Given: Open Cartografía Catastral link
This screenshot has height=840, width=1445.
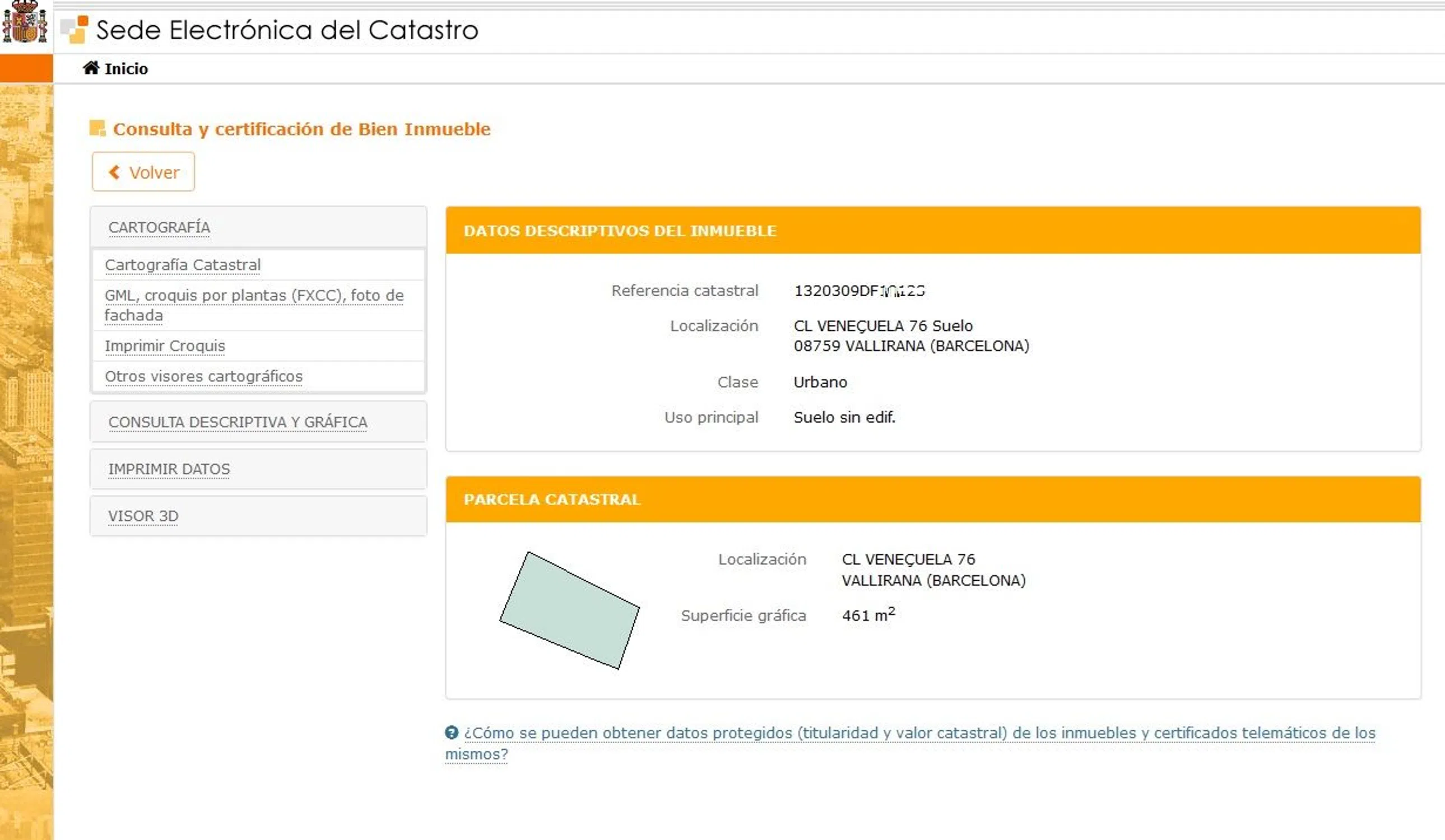Looking at the screenshot, I should [x=182, y=265].
